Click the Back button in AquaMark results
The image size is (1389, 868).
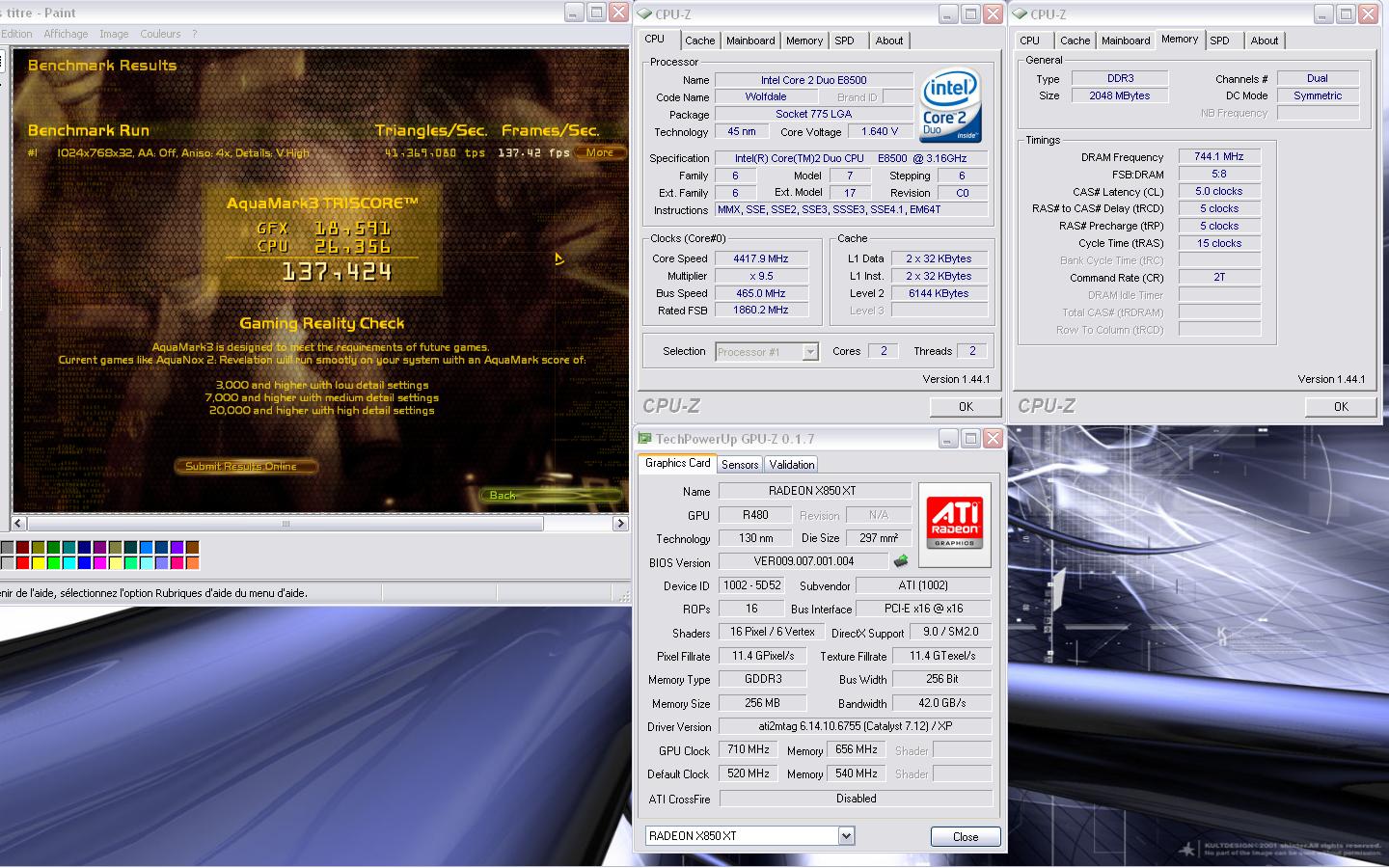551,495
